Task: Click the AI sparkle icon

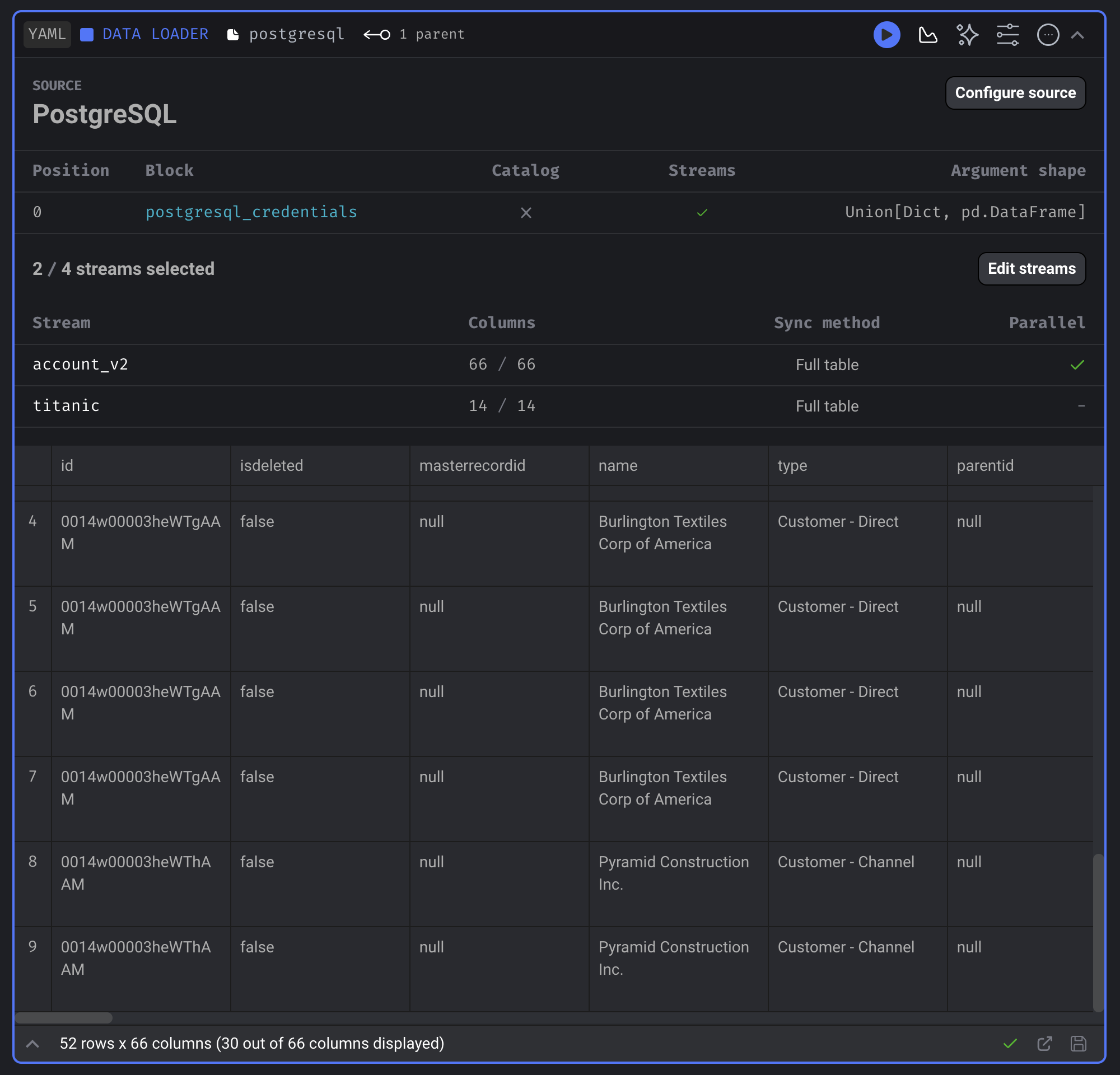Action: coord(967,35)
